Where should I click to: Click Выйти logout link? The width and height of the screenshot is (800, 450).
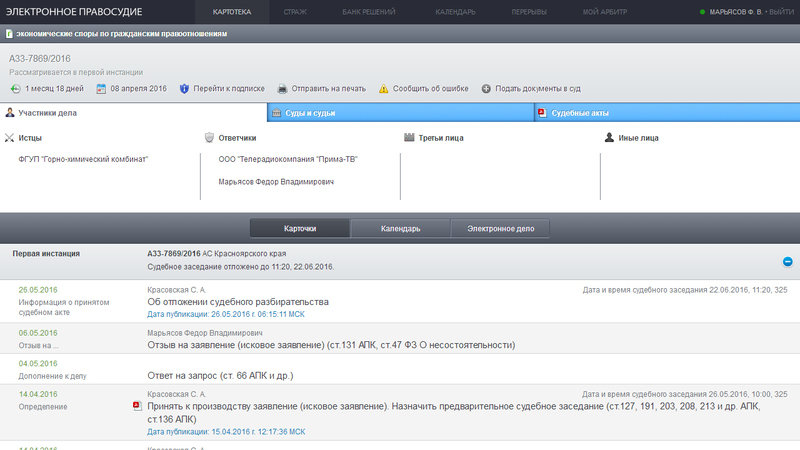[781, 12]
